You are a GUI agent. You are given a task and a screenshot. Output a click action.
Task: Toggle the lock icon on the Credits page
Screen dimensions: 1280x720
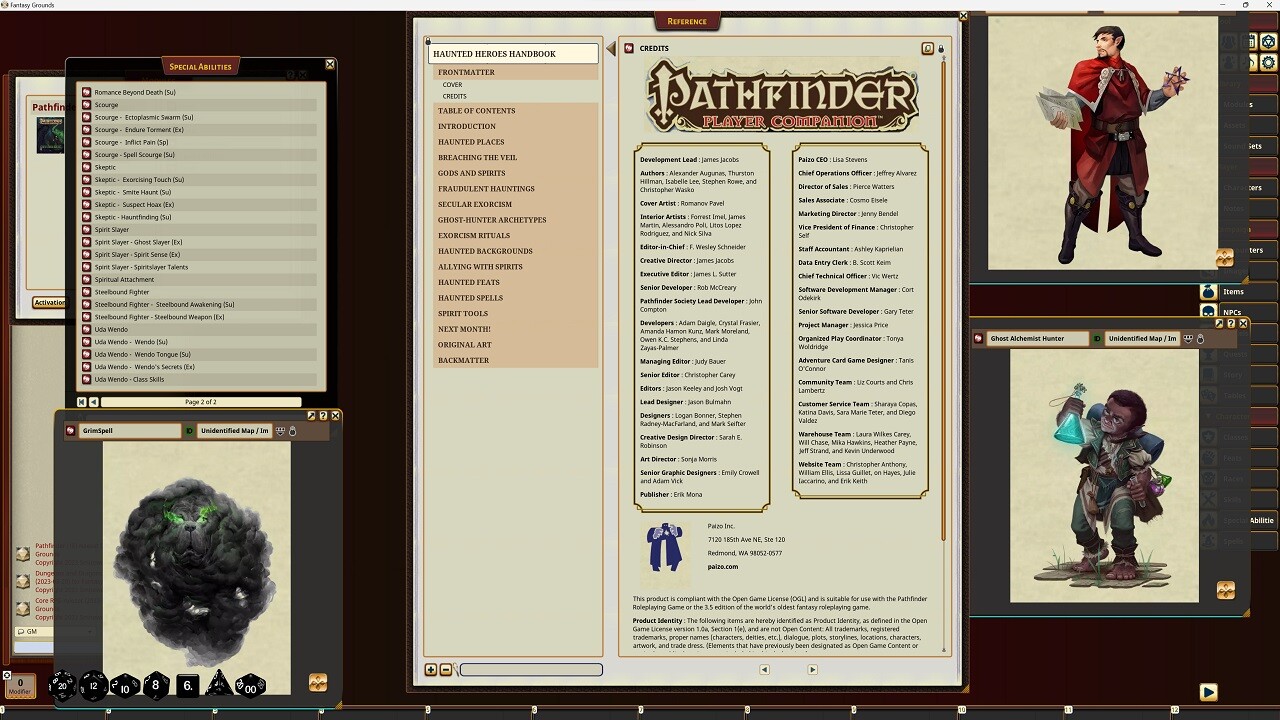coord(940,50)
